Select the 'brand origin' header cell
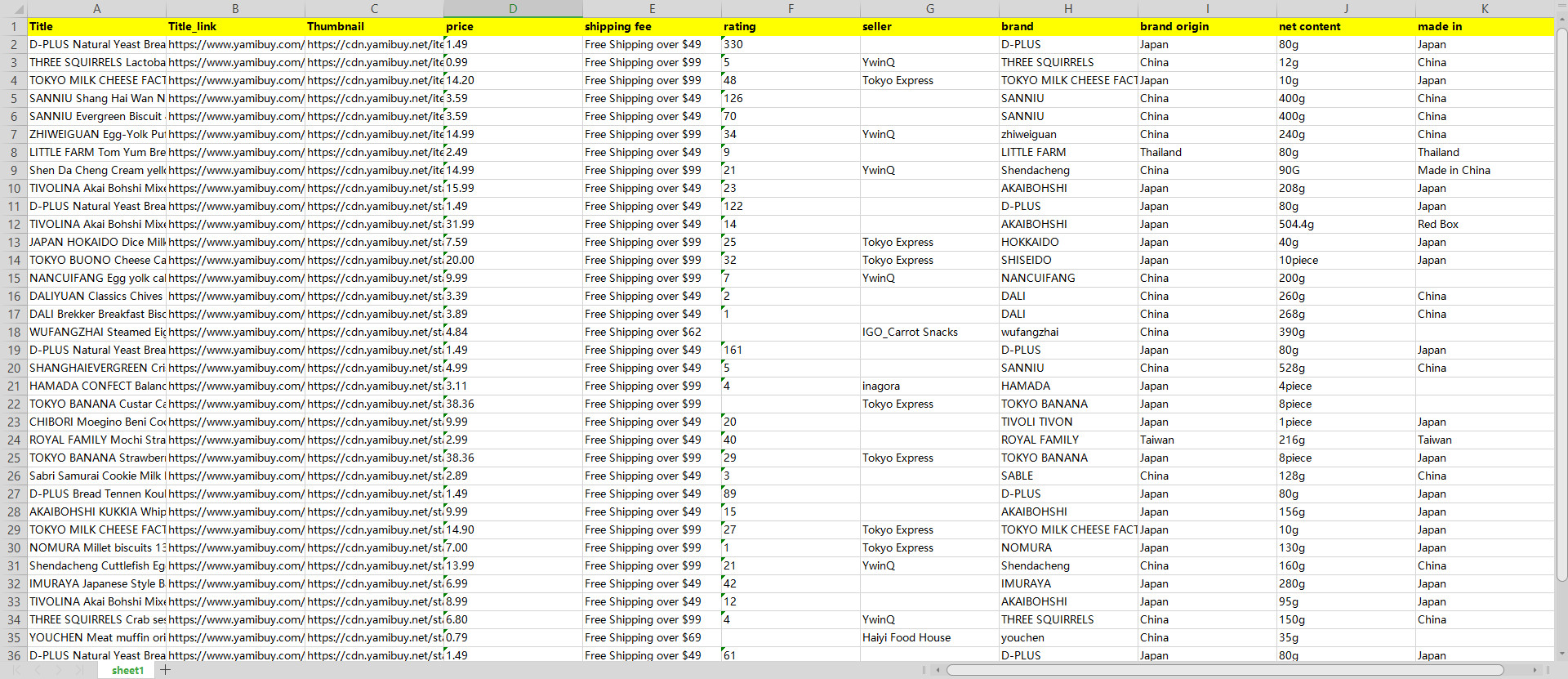Screen dimensions: 1568x679 pos(1207,26)
